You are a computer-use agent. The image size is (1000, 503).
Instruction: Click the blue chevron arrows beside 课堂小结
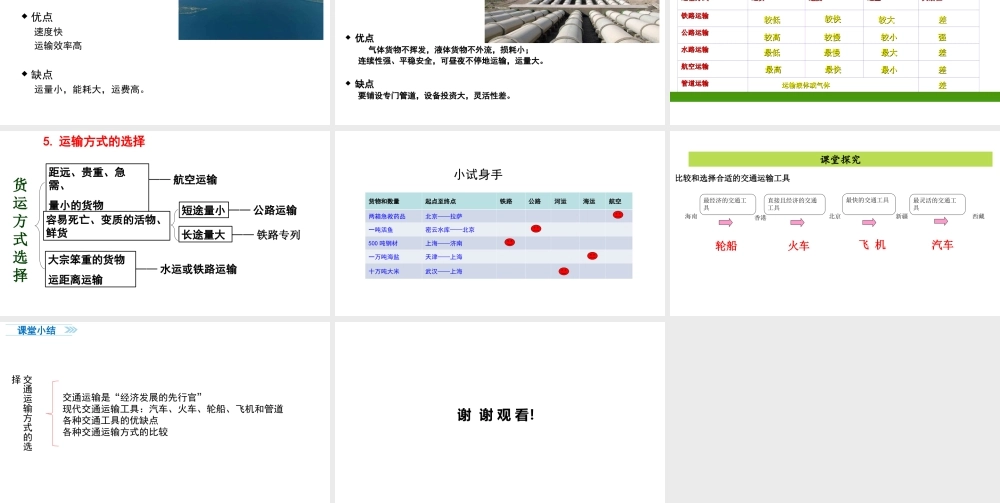point(71,330)
